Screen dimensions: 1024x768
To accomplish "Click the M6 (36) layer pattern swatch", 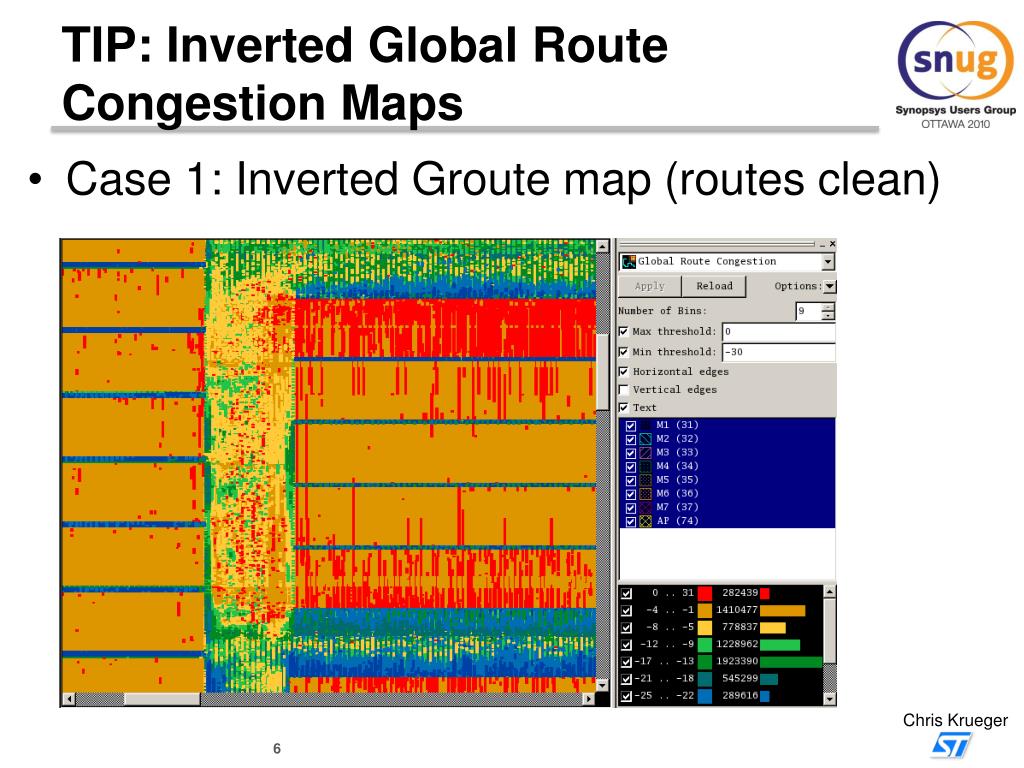I will click(x=645, y=494).
